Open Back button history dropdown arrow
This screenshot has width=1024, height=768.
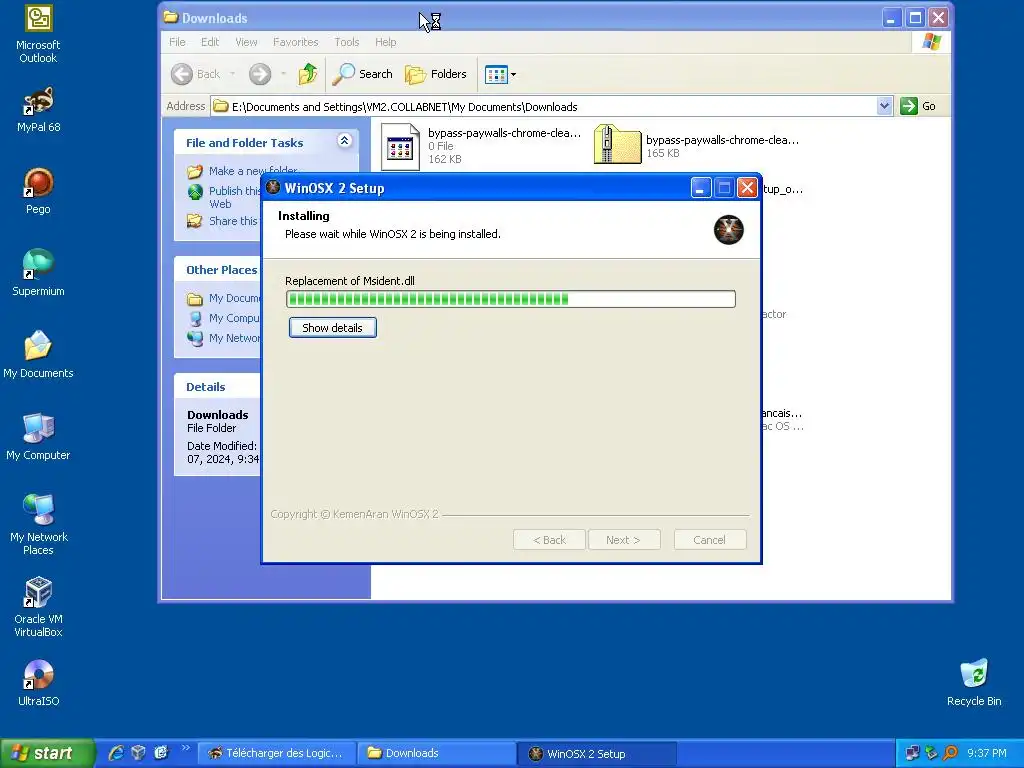232,74
